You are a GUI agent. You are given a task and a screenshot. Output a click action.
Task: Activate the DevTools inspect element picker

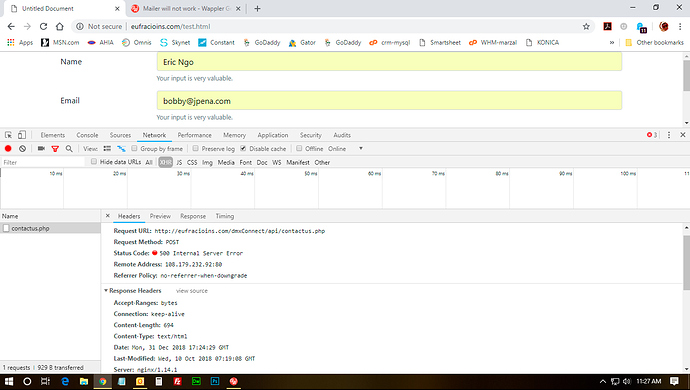tap(8, 135)
